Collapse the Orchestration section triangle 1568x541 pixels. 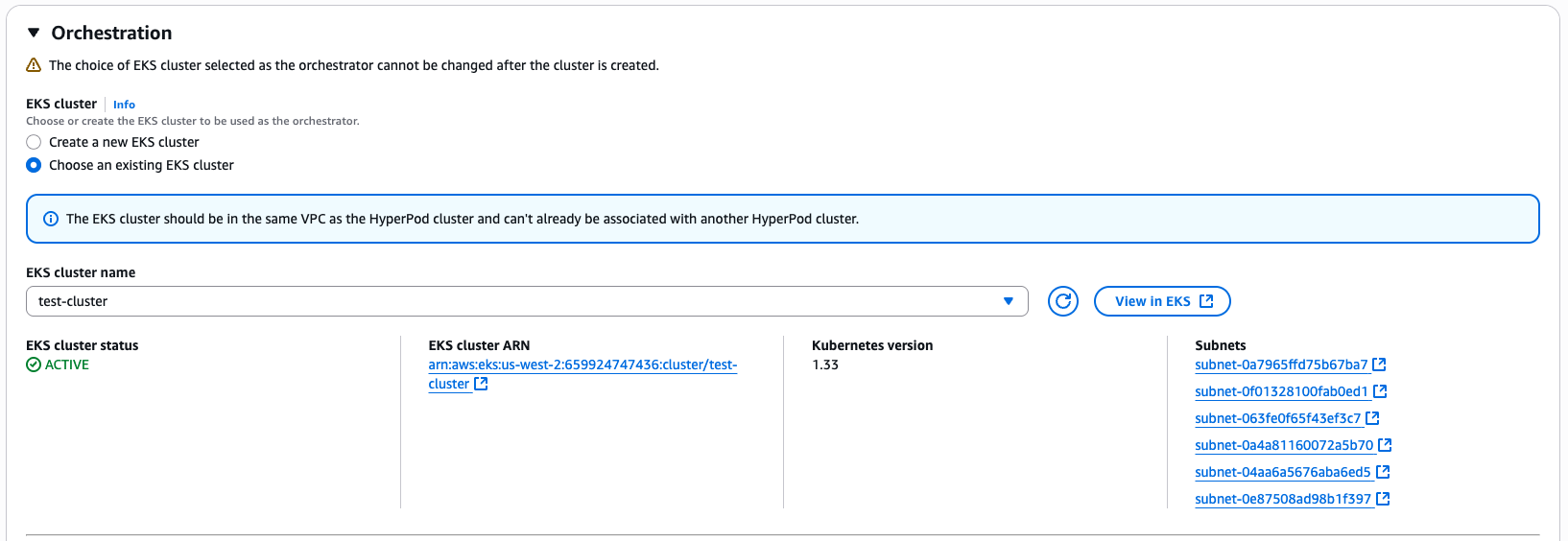pos(34,33)
